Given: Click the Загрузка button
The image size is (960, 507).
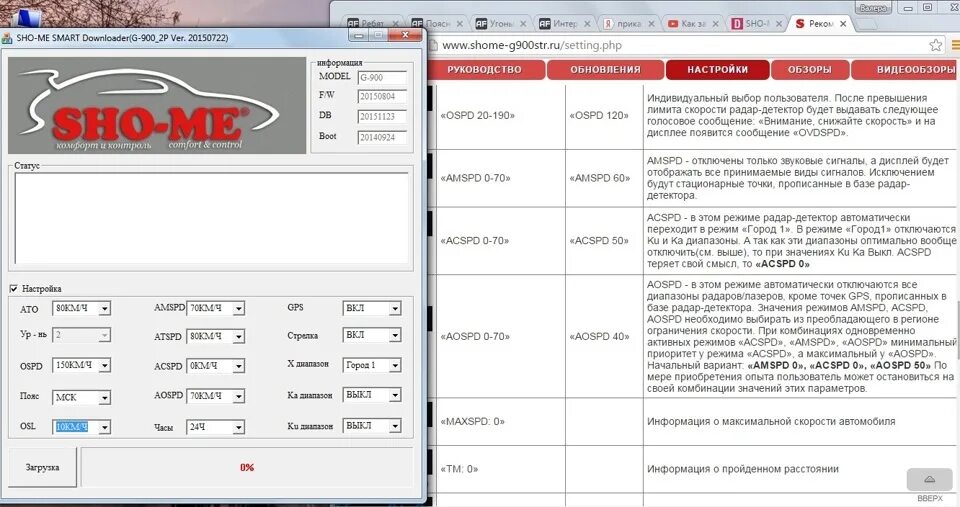Looking at the screenshot, I should coord(42,467).
